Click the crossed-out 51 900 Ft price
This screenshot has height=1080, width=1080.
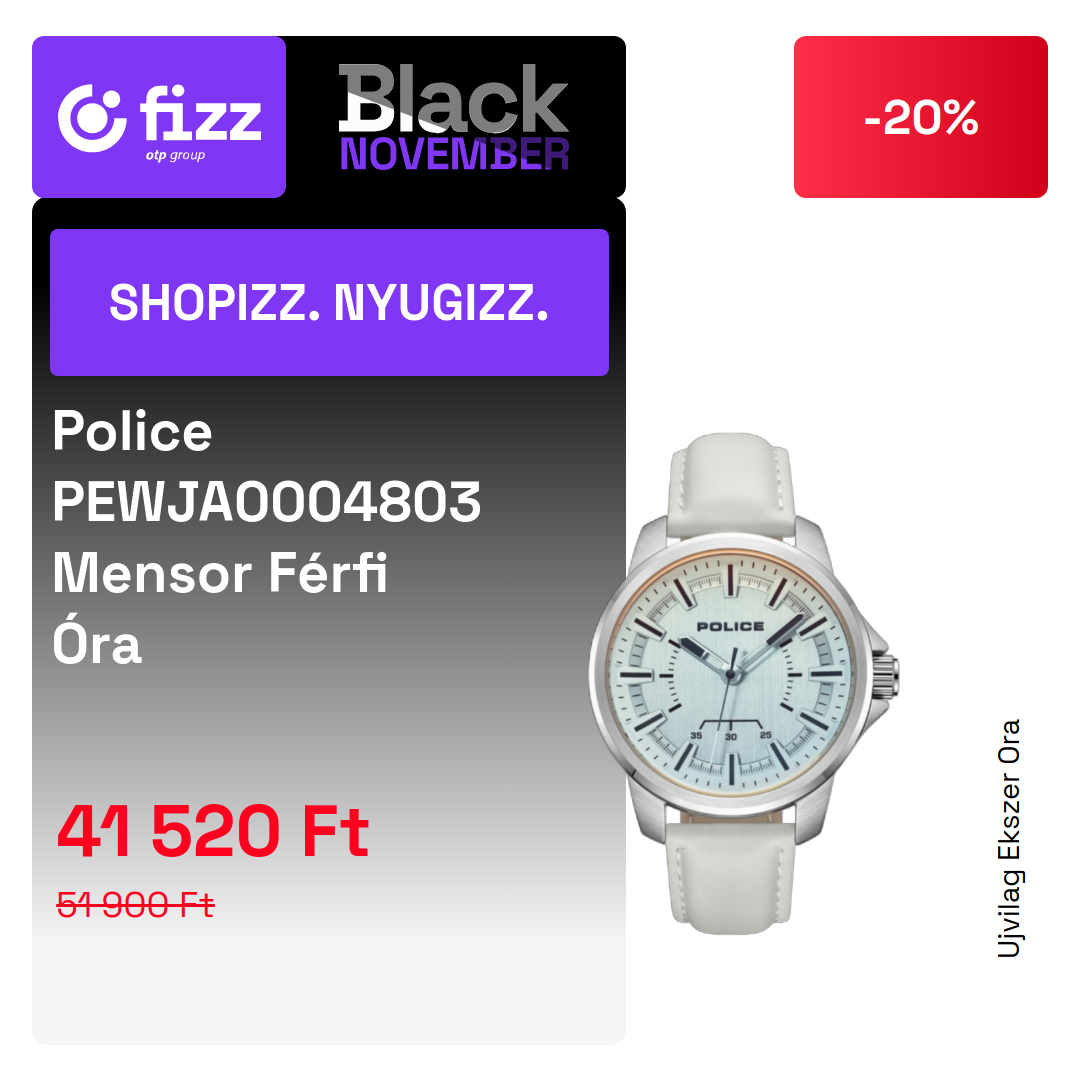point(136,904)
